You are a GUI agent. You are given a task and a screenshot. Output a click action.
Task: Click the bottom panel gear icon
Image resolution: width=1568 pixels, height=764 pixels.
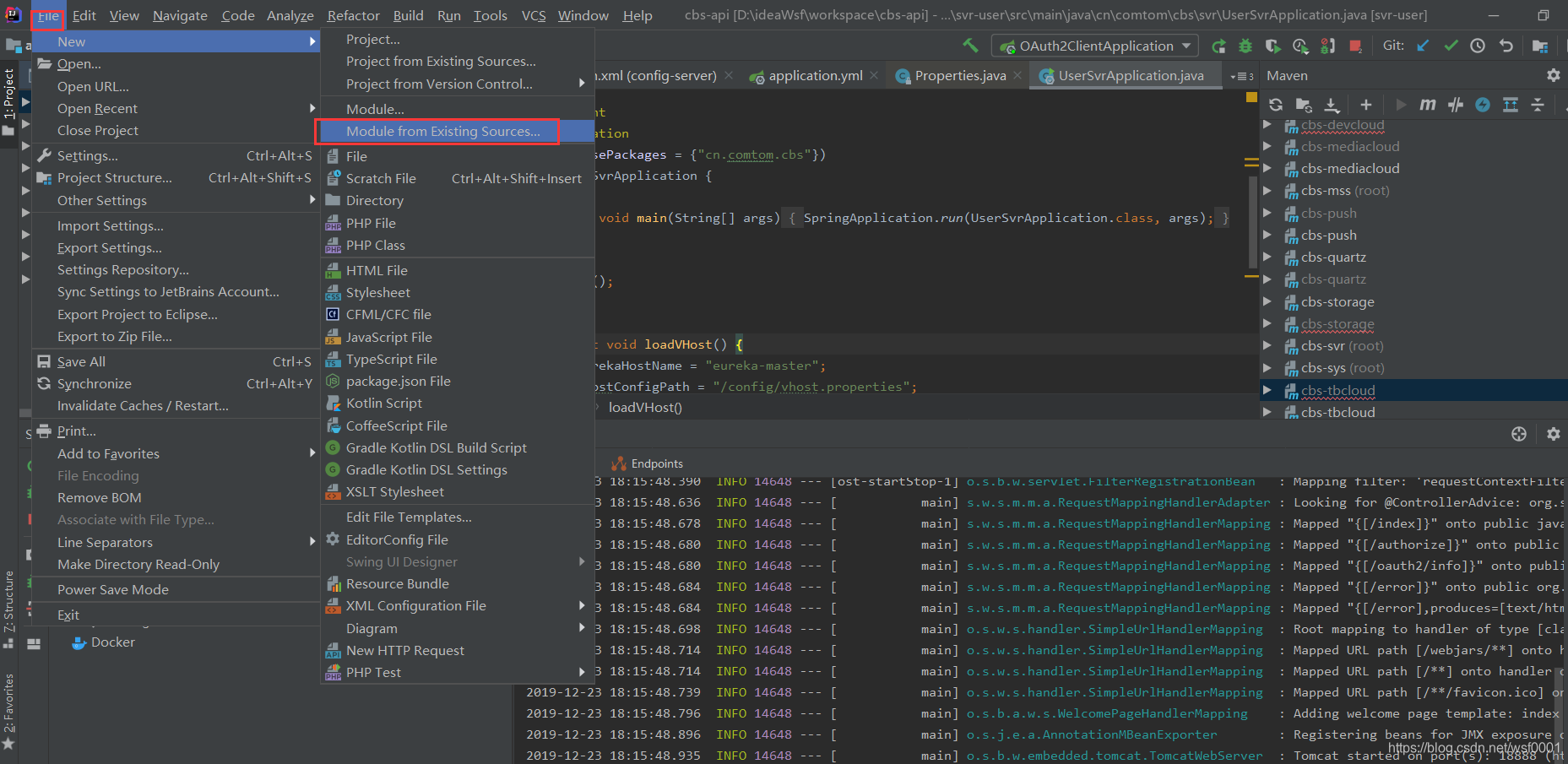tap(1553, 434)
